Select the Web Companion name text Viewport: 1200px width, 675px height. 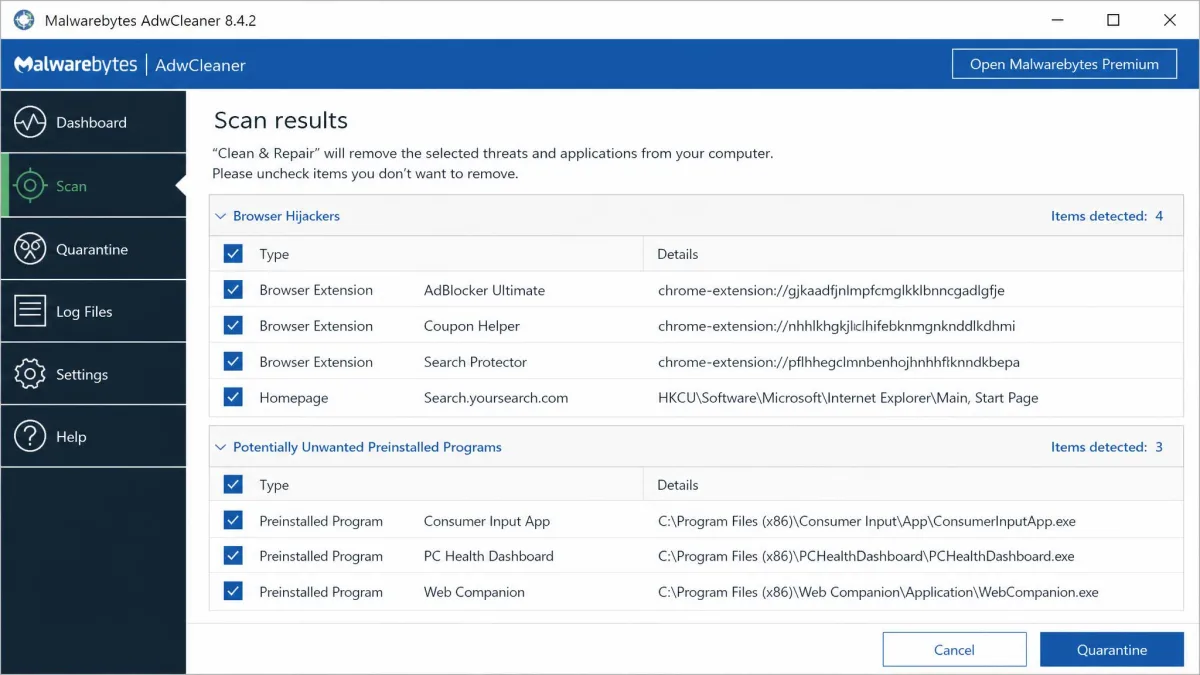pos(474,592)
